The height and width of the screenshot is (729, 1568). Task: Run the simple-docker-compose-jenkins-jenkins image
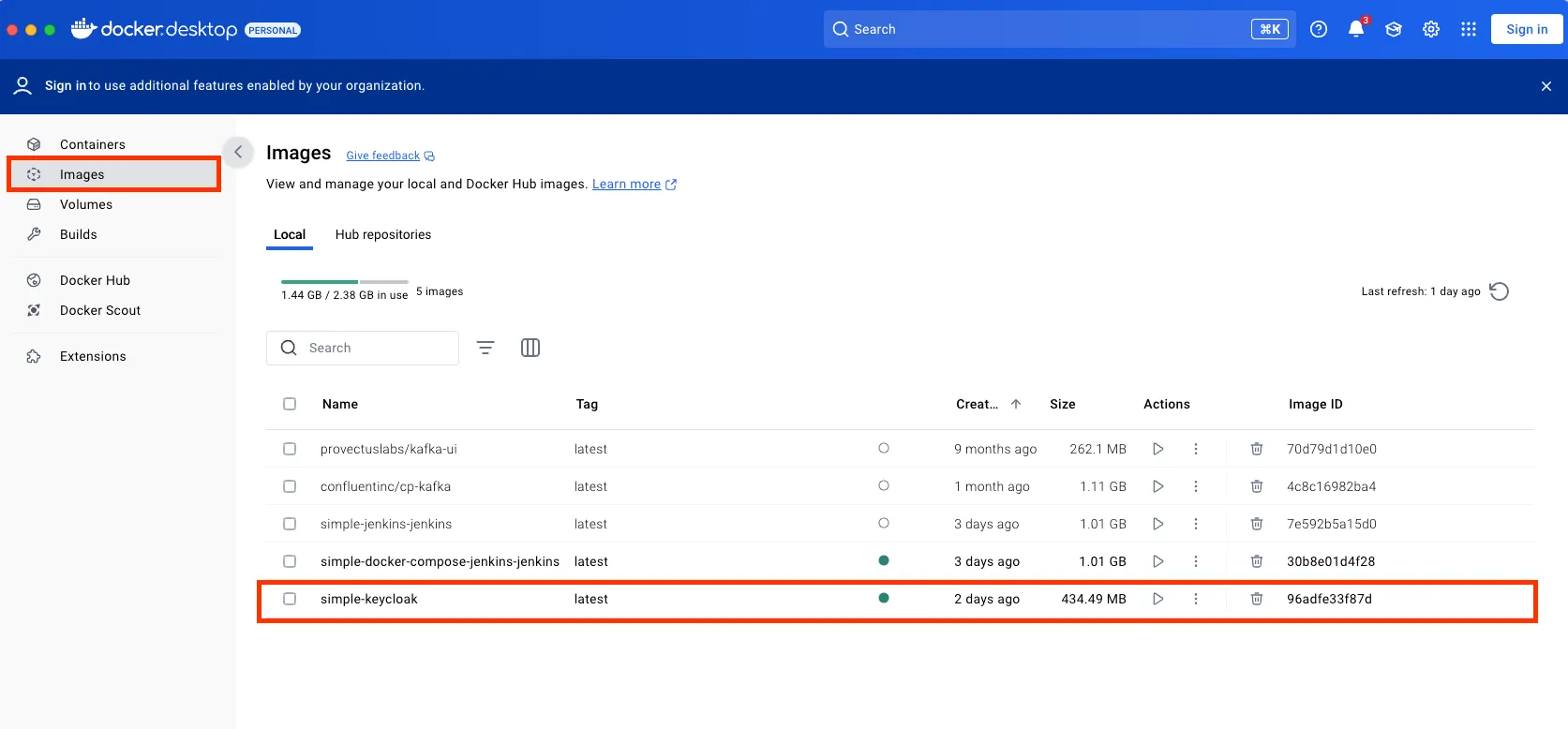1158,561
